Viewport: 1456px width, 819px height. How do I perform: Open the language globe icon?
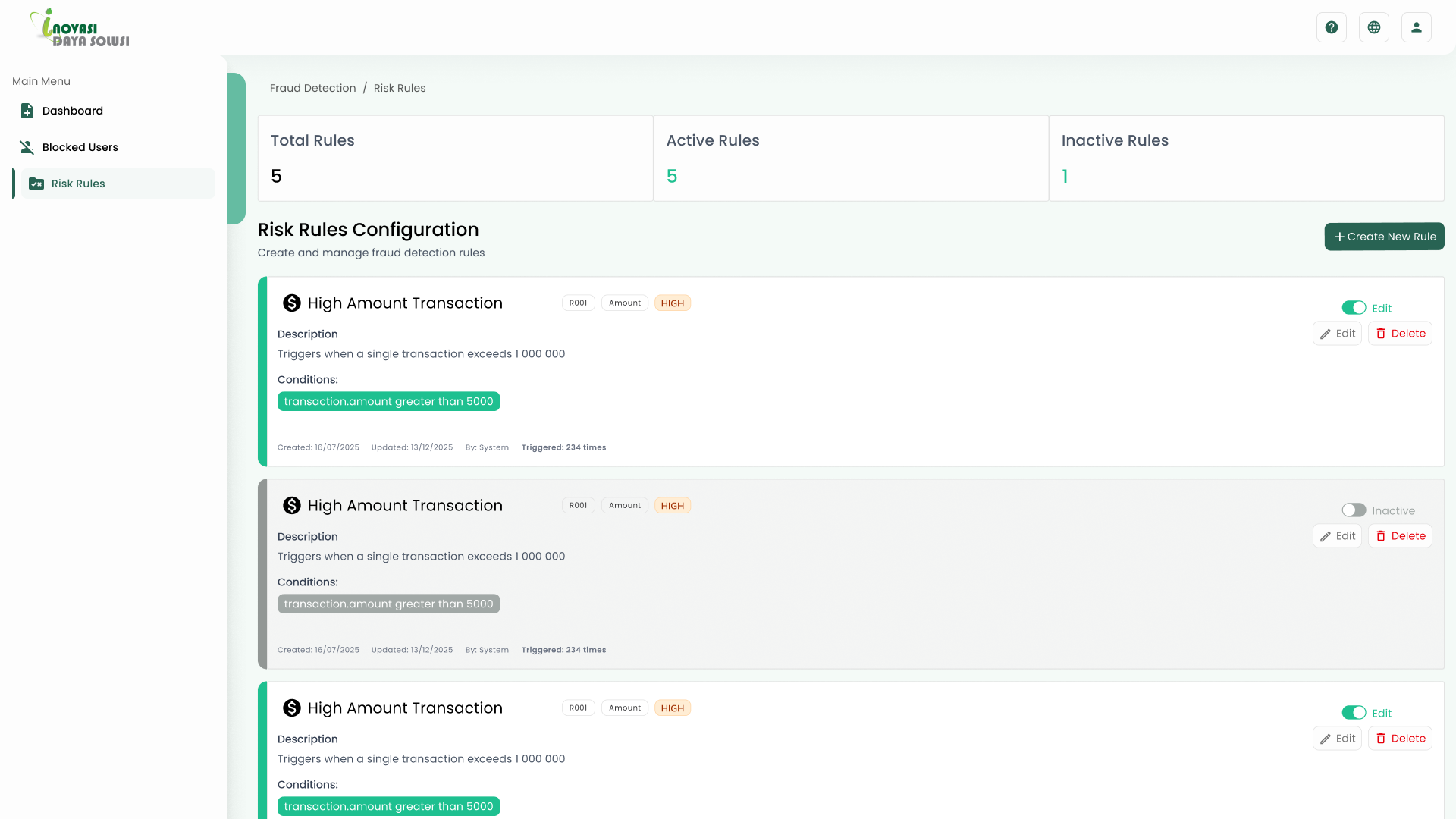[x=1373, y=27]
